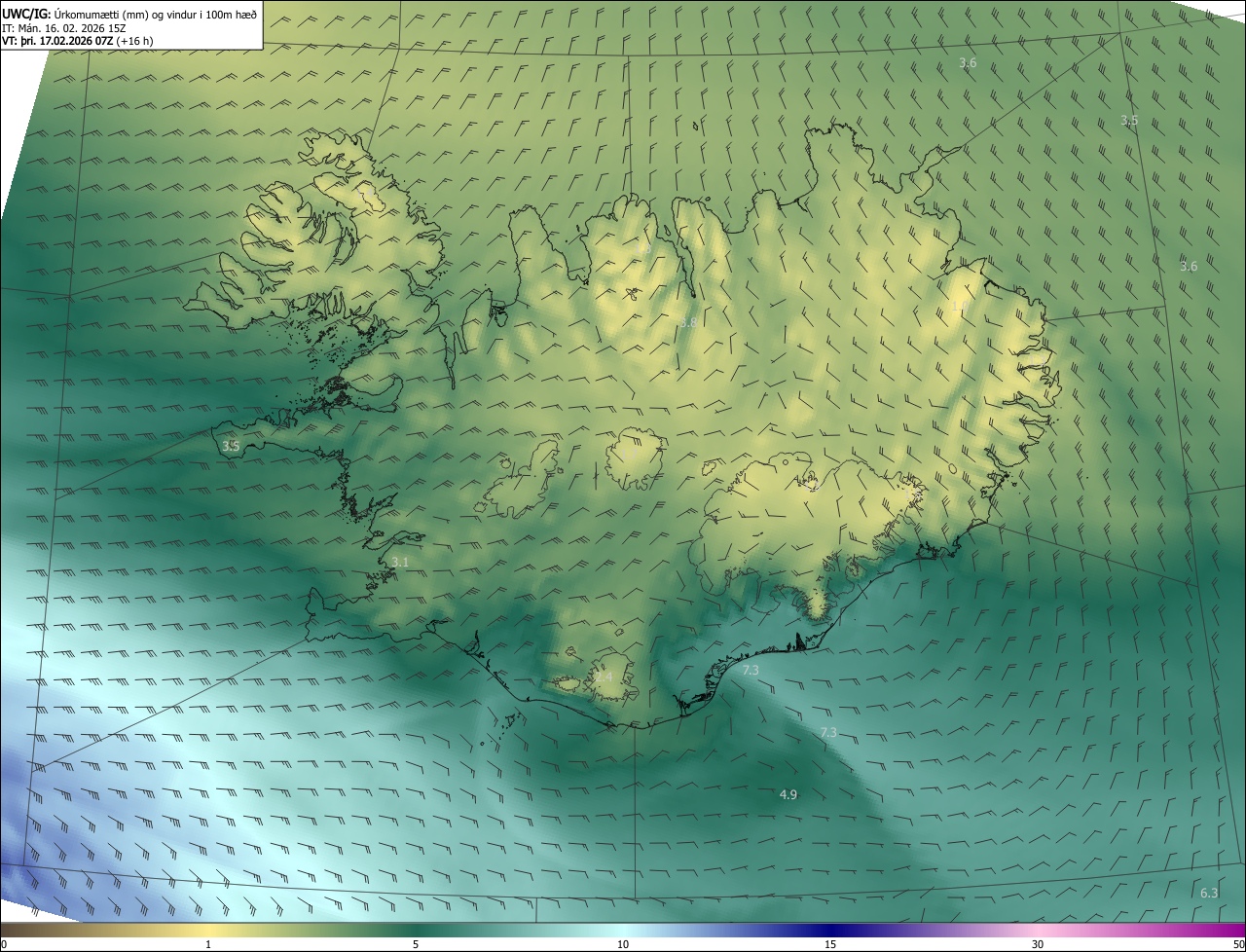This screenshot has height=952, width=1246.
Task: Click the 7.3 label touching the south coast
Action: 751,671
